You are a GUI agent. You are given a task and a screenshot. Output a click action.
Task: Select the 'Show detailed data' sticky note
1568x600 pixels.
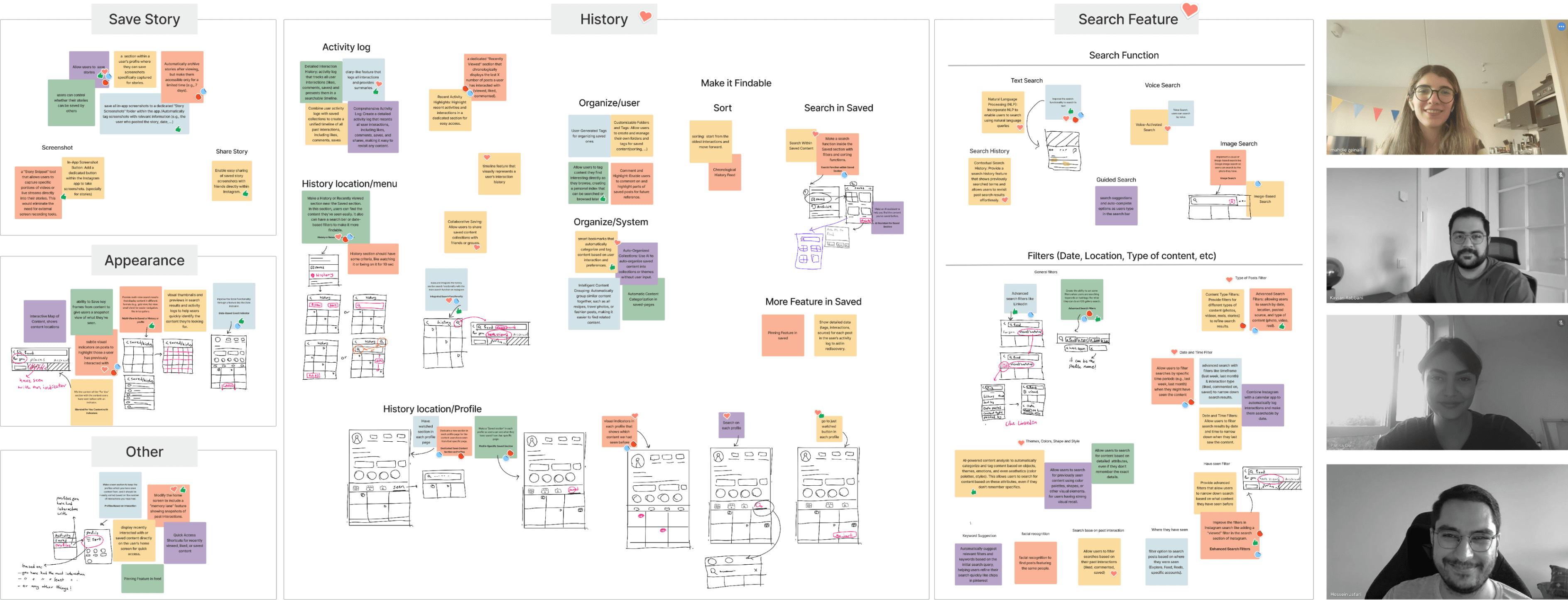tap(835, 335)
